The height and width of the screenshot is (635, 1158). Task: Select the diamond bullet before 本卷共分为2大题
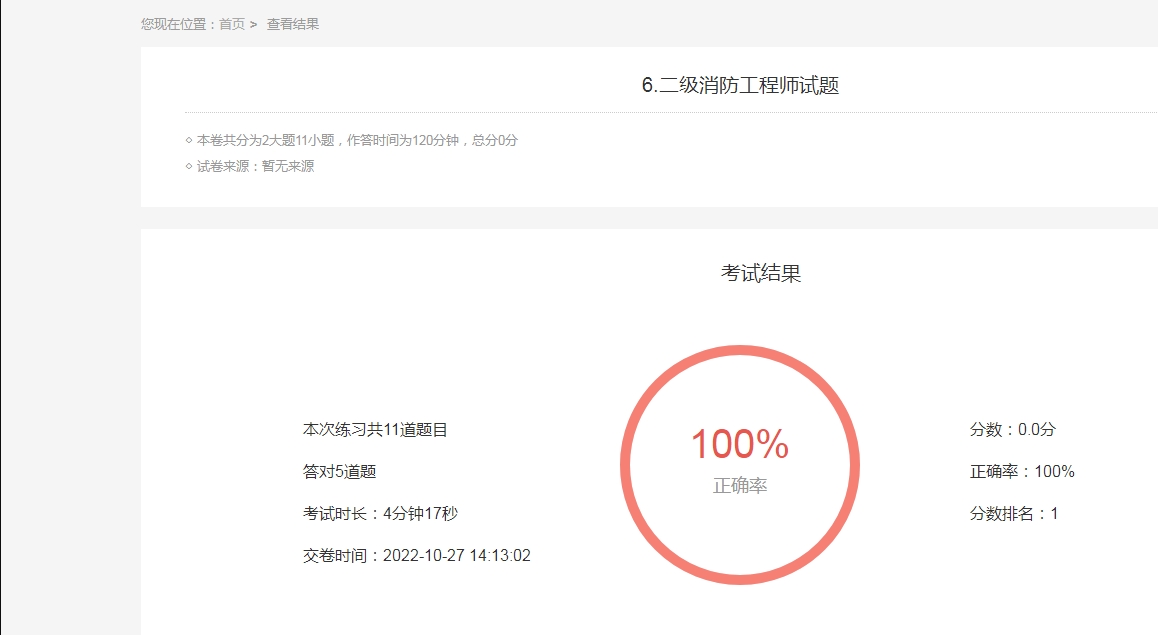[x=189, y=140]
